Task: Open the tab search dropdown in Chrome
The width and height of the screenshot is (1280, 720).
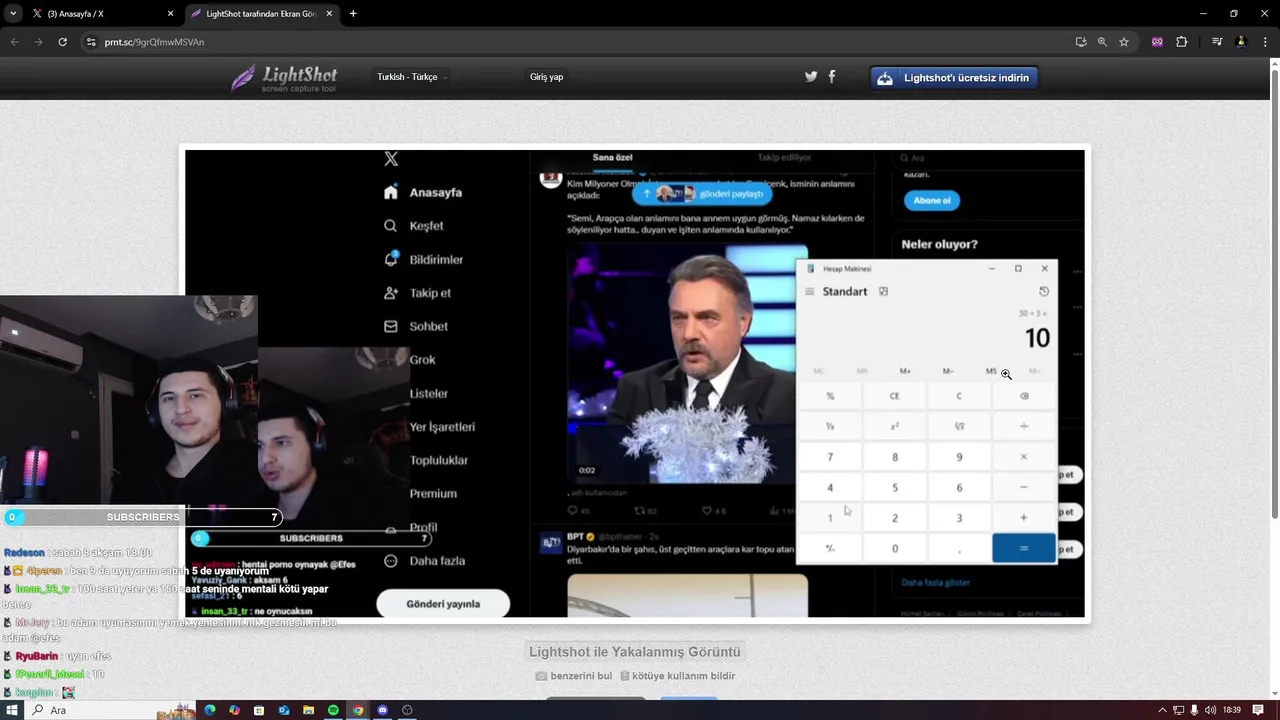Action: coord(12,14)
